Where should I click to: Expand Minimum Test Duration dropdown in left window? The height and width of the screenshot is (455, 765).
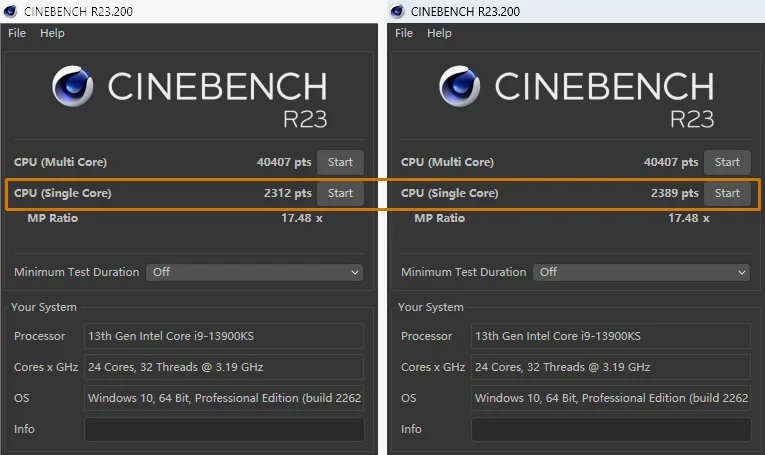point(255,272)
